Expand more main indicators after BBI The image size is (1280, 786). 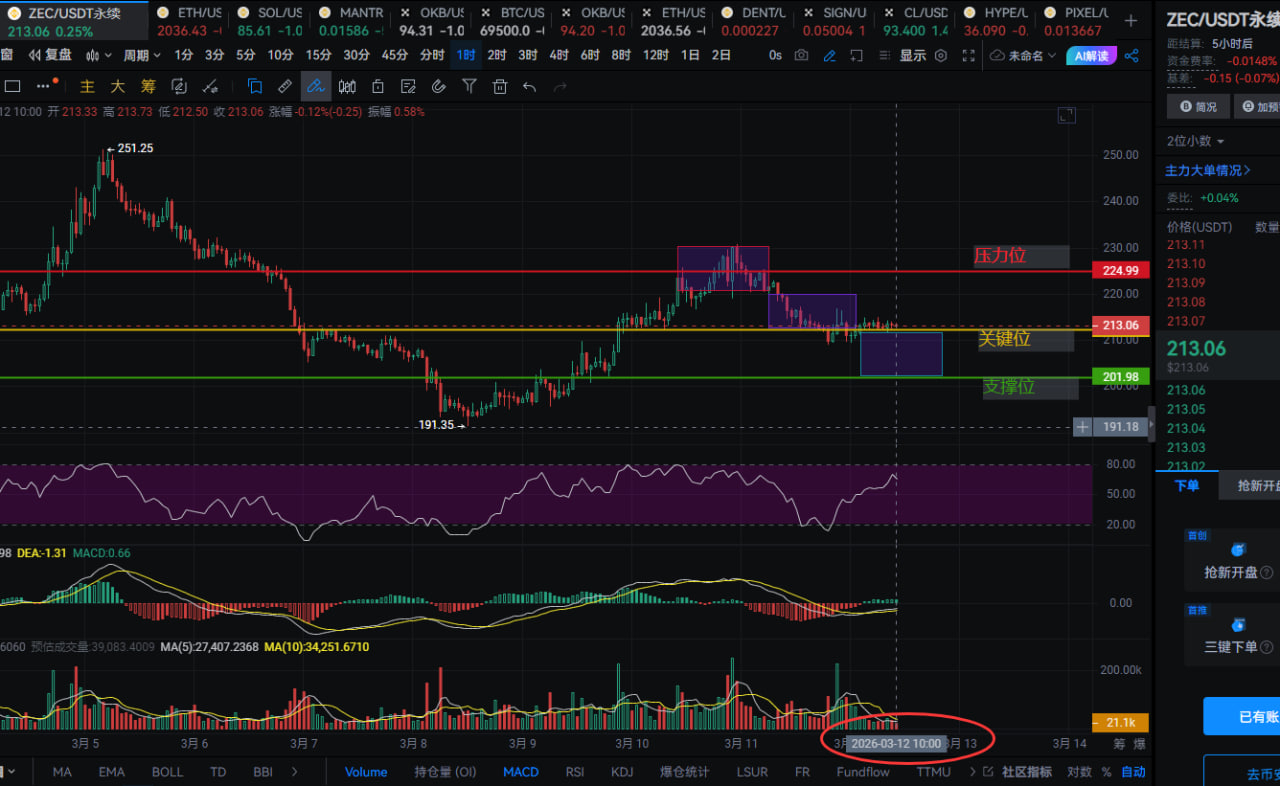pos(294,771)
